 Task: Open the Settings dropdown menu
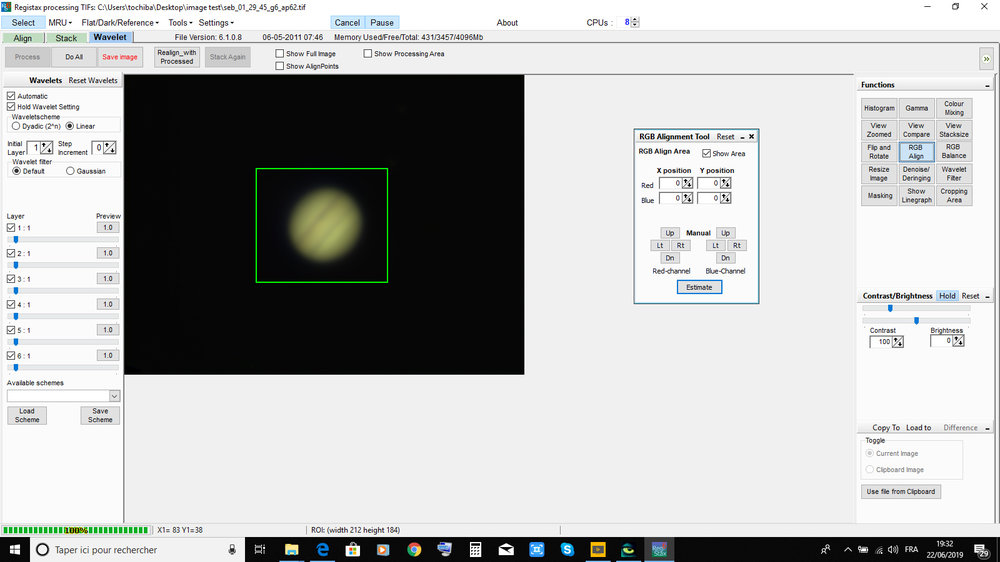[216, 22]
